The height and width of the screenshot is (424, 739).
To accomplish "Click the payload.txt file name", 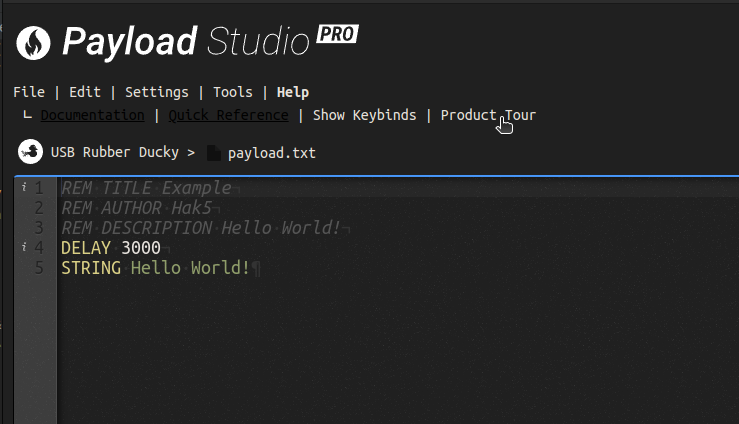I will [272, 153].
